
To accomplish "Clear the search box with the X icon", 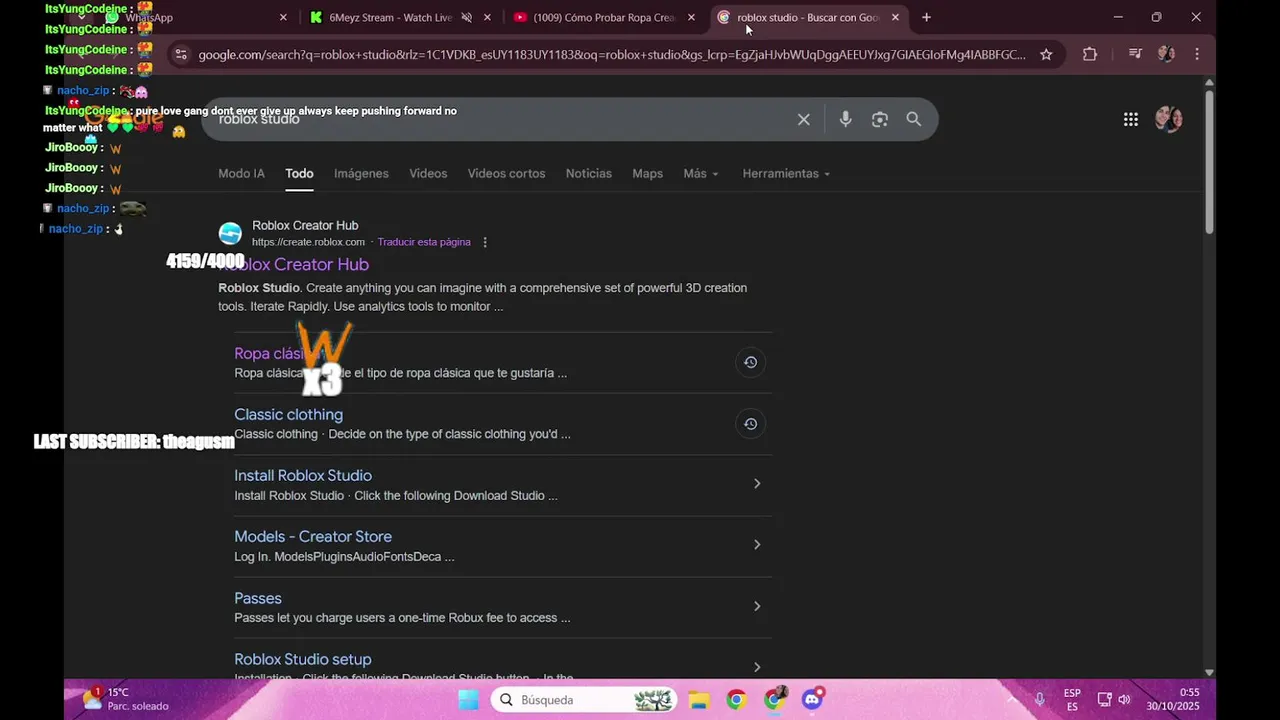I will [x=803, y=119].
